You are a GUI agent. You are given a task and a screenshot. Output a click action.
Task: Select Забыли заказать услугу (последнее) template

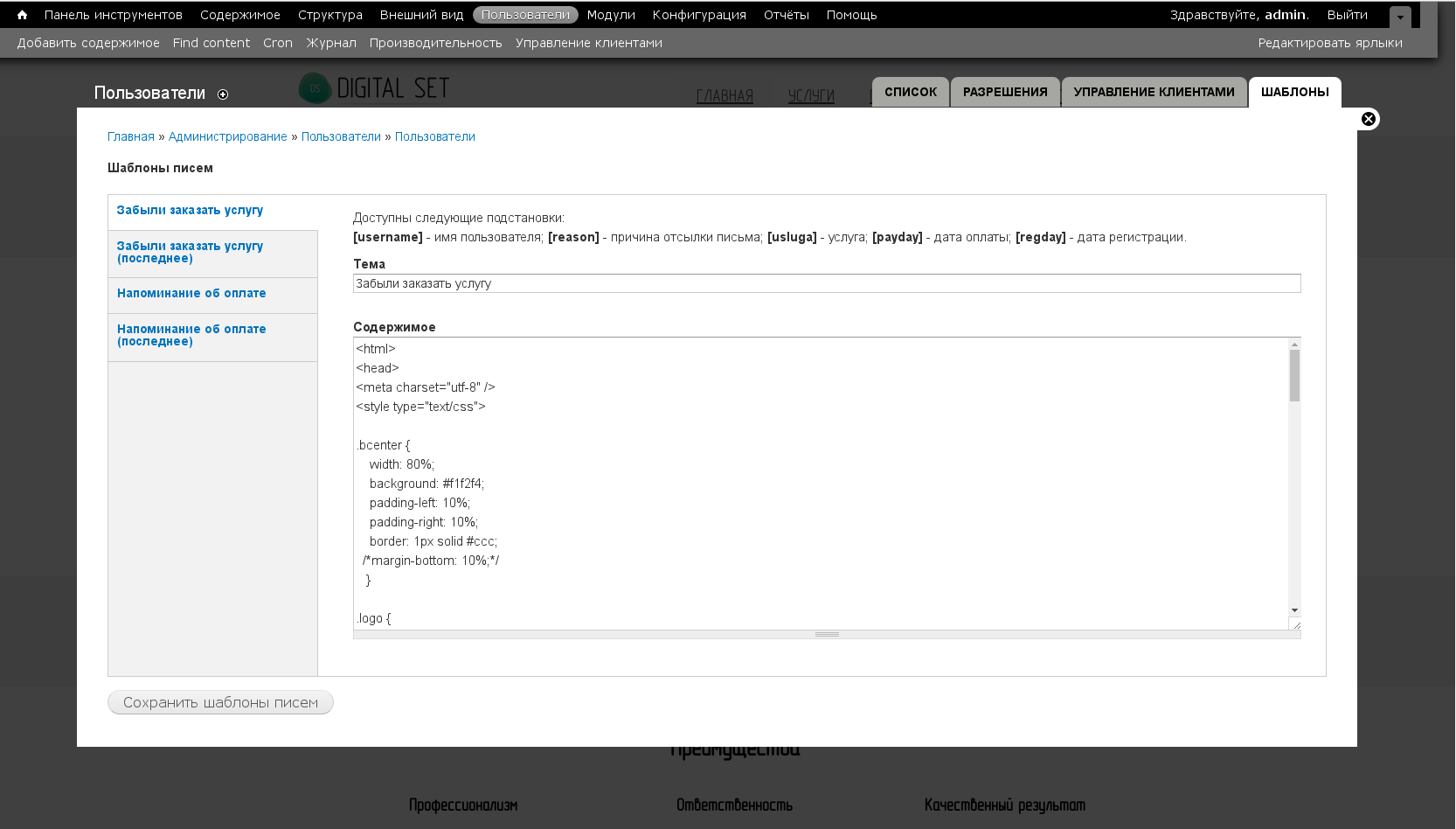pyautogui.click(x=190, y=252)
